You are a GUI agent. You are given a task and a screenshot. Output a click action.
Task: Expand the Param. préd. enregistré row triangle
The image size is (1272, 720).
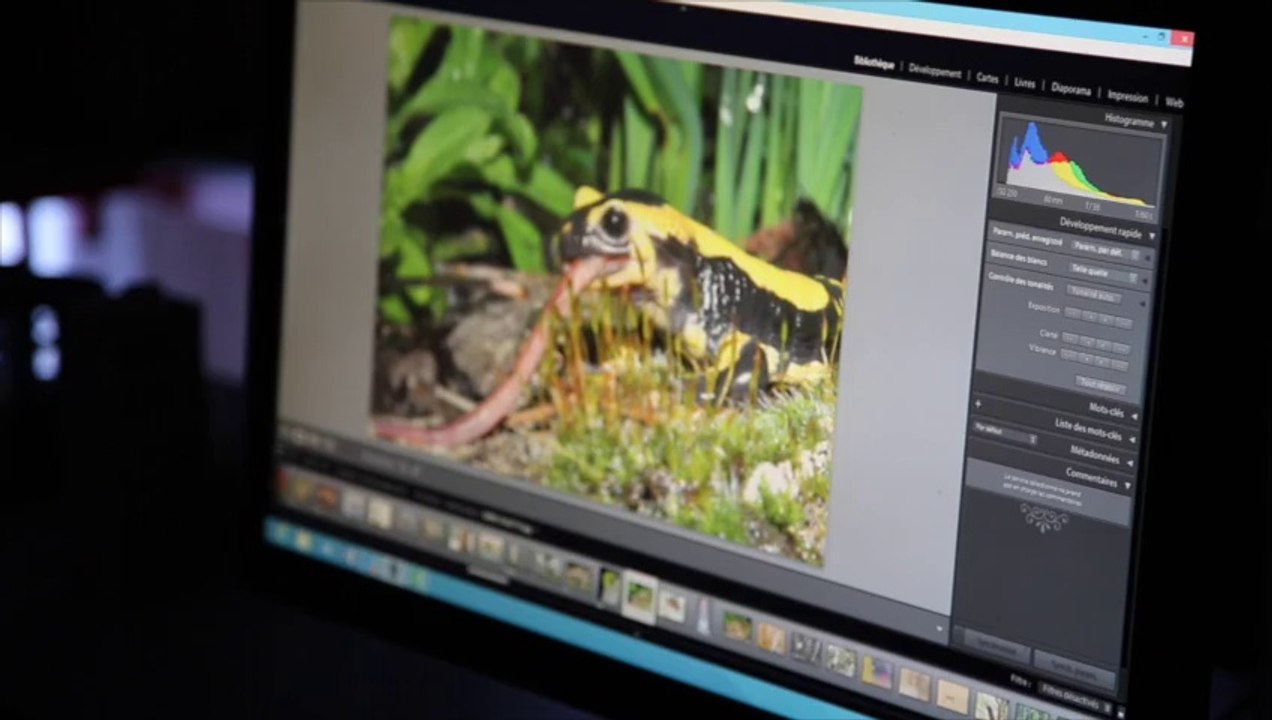pos(1147,256)
